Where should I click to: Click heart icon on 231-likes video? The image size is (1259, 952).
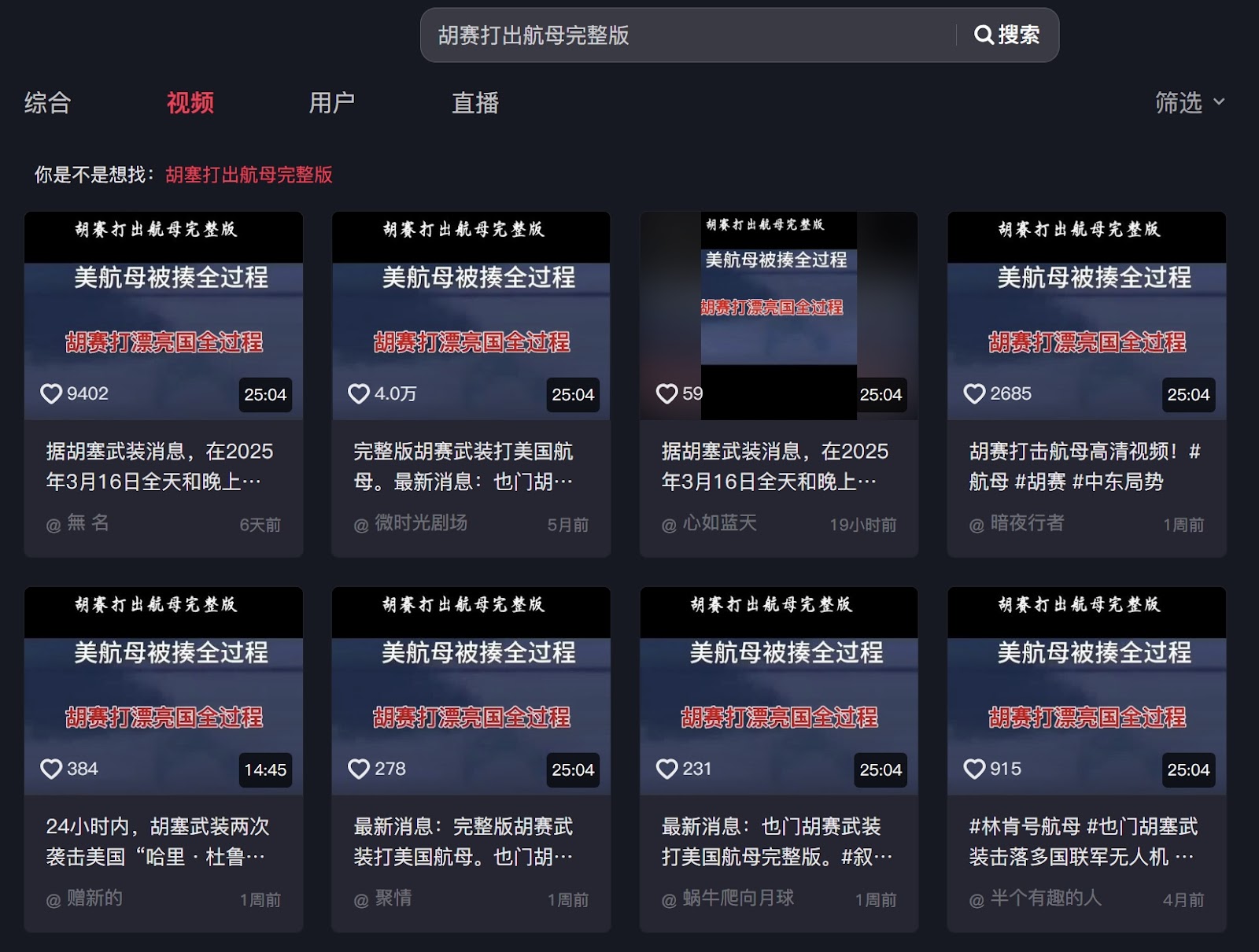pyautogui.click(x=666, y=769)
